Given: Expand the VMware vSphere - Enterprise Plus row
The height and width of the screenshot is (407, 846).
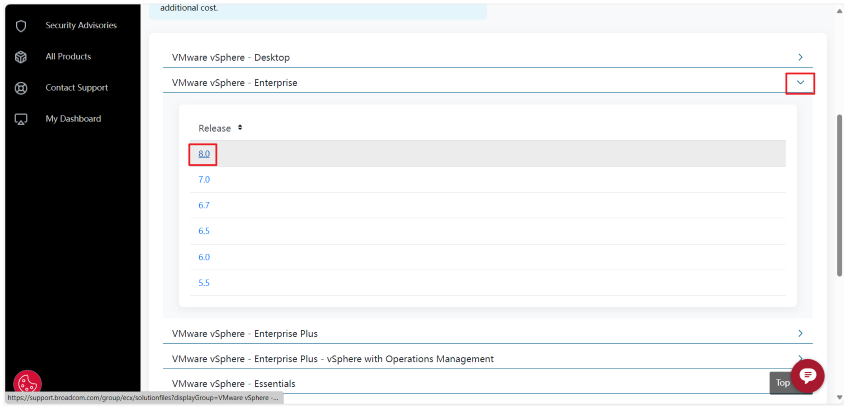Looking at the screenshot, I should point(800,333).
